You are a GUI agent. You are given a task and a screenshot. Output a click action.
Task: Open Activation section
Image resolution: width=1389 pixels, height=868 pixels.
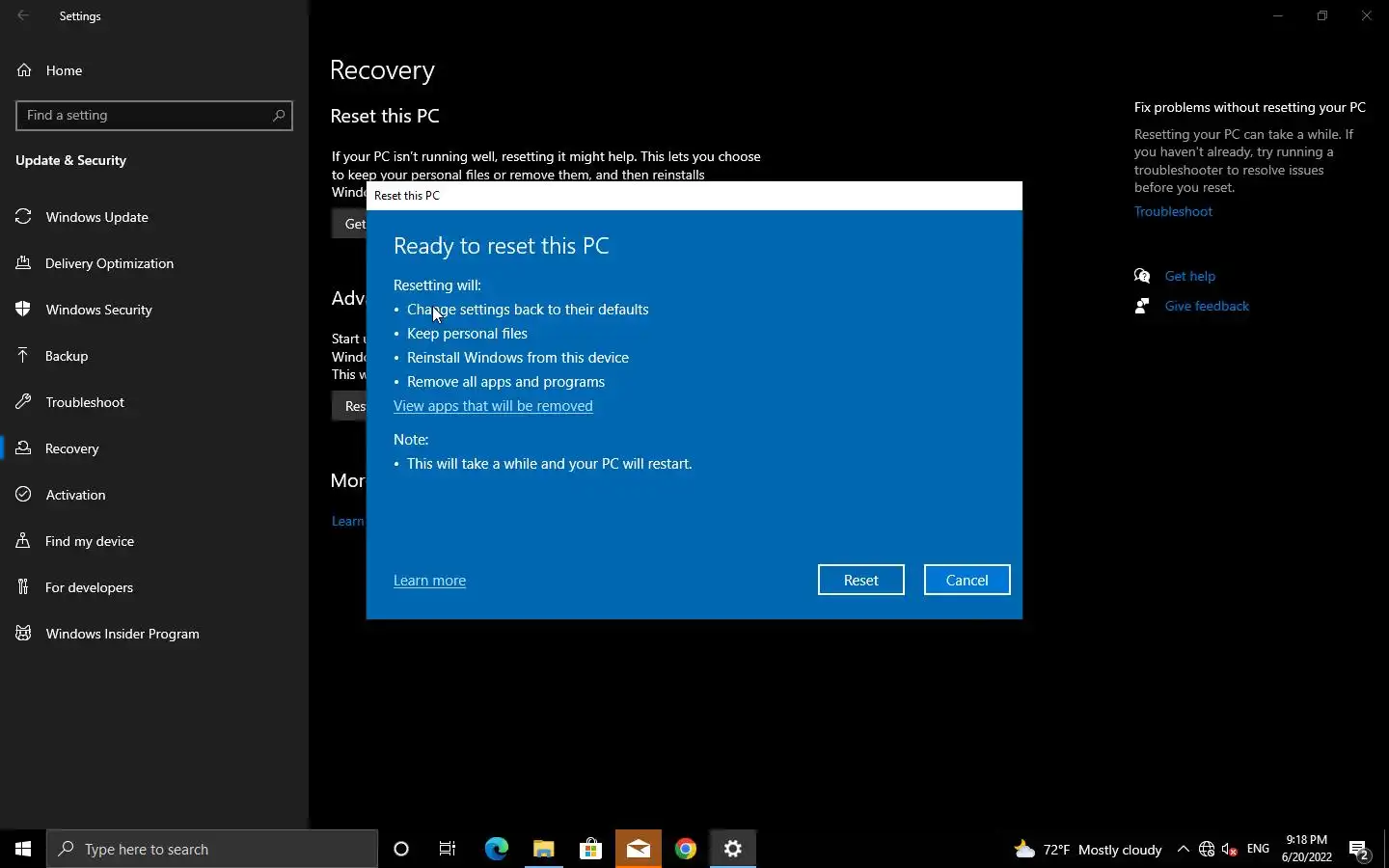tap(154, 495)
